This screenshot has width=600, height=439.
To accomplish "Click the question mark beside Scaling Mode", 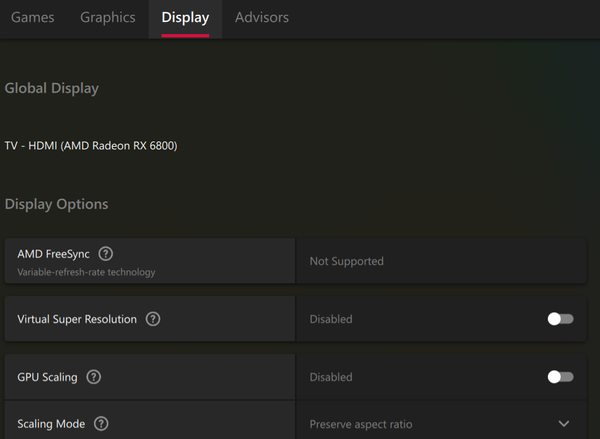I will pyautogui.click(x=102, y=424).
